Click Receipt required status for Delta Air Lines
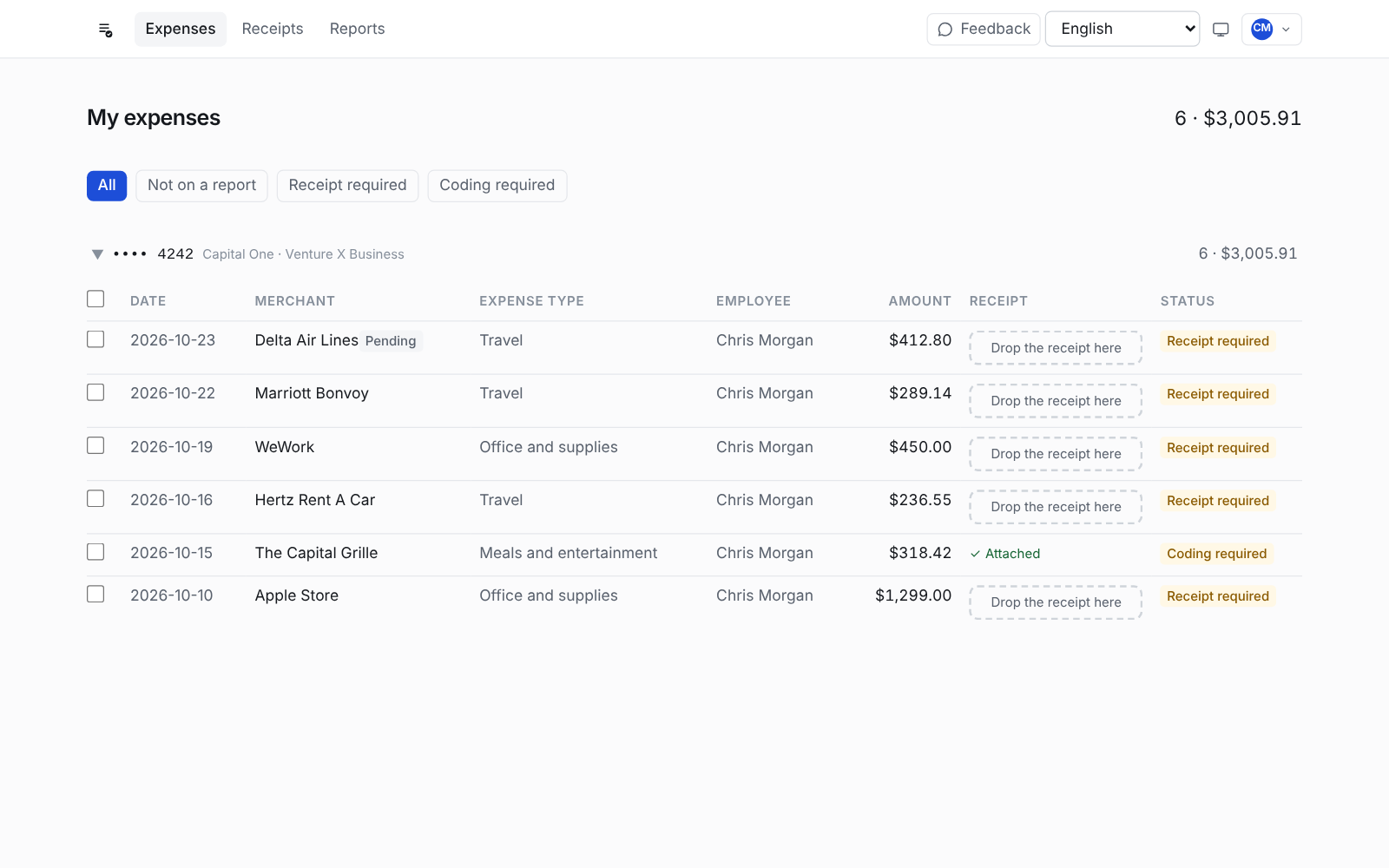Screen dimensions: 1389x868 point(1217,341)
